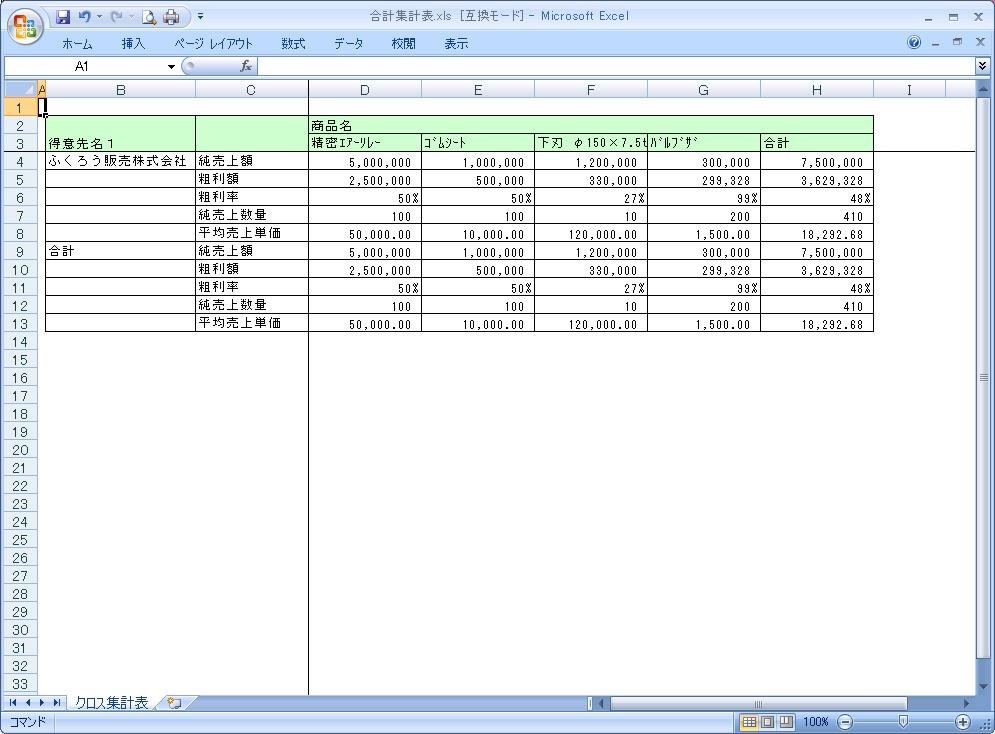Go to previous sheet navigation arrow

click(28, 703)
